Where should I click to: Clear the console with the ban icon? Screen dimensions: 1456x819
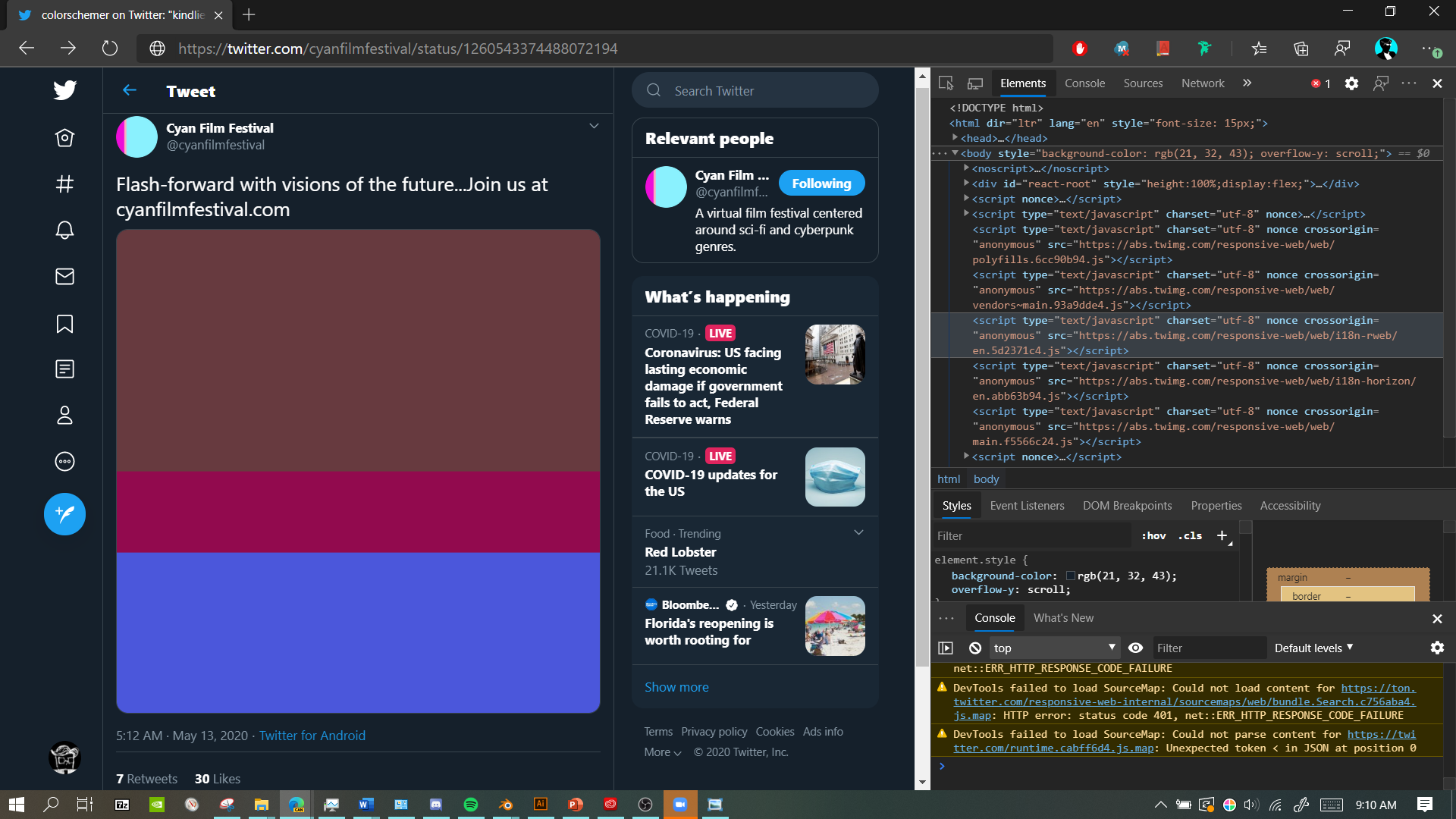coord(975,648)
